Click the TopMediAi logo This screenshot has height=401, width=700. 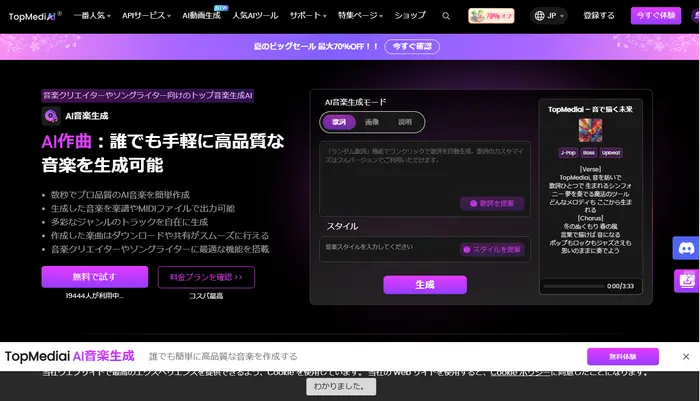(x=35, y=16)
